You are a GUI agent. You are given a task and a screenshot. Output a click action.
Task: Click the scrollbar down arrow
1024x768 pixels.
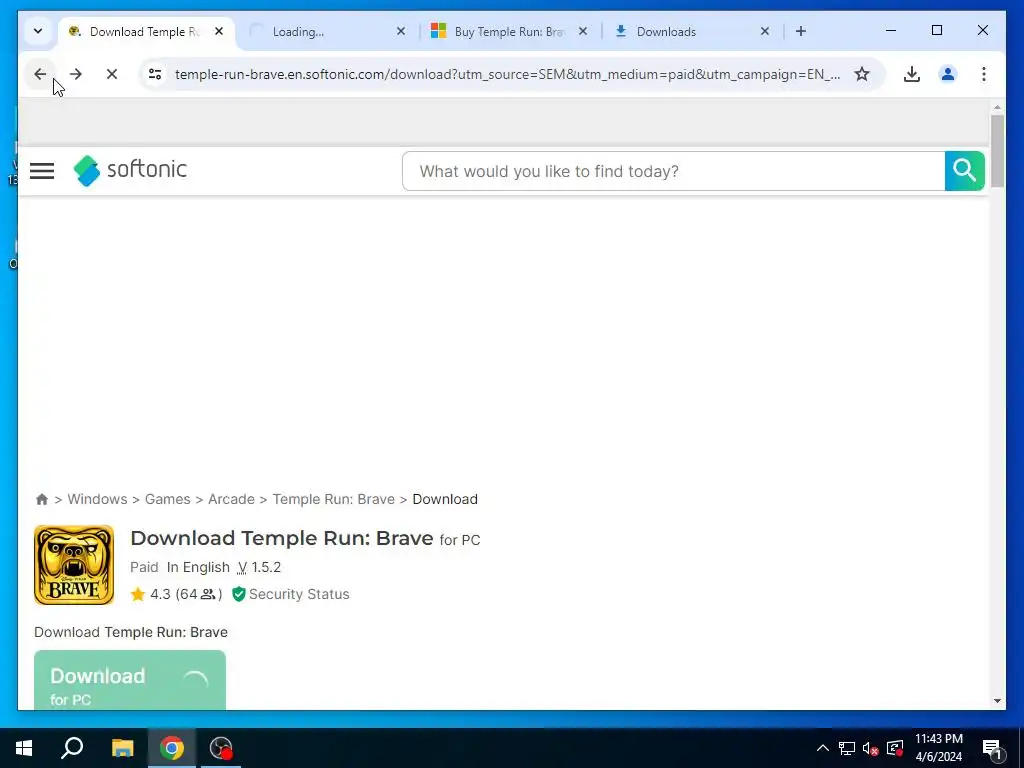(x=997, y=701)
